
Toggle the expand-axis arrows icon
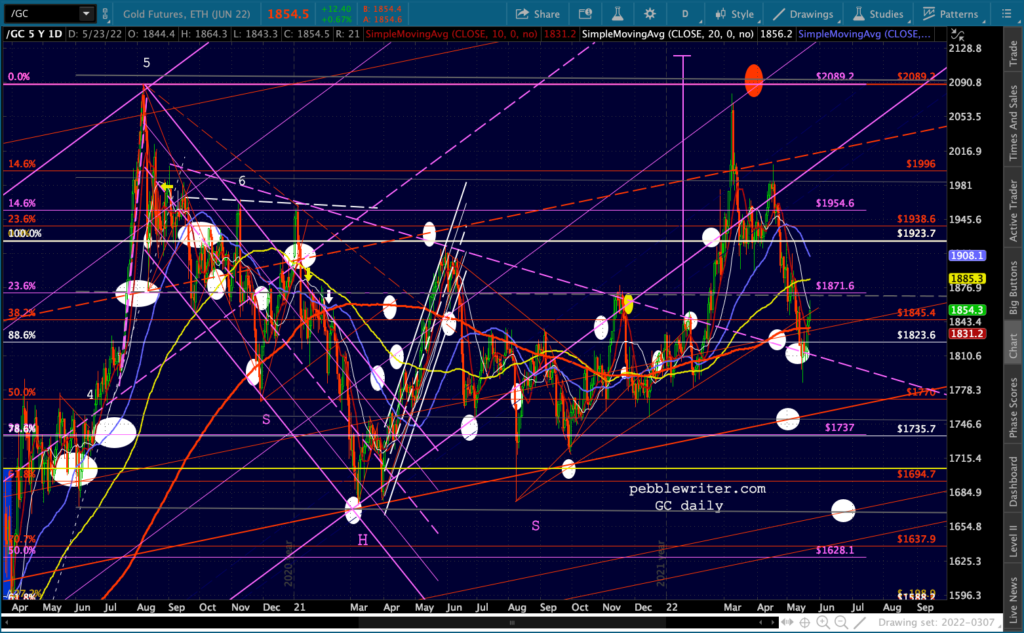tap(957, 34)
